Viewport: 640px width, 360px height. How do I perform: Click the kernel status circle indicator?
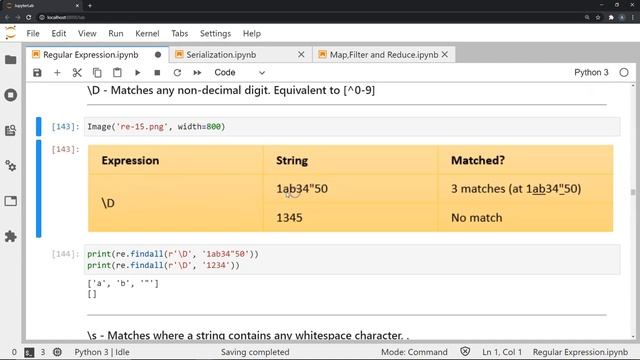[x=624, y=73]
